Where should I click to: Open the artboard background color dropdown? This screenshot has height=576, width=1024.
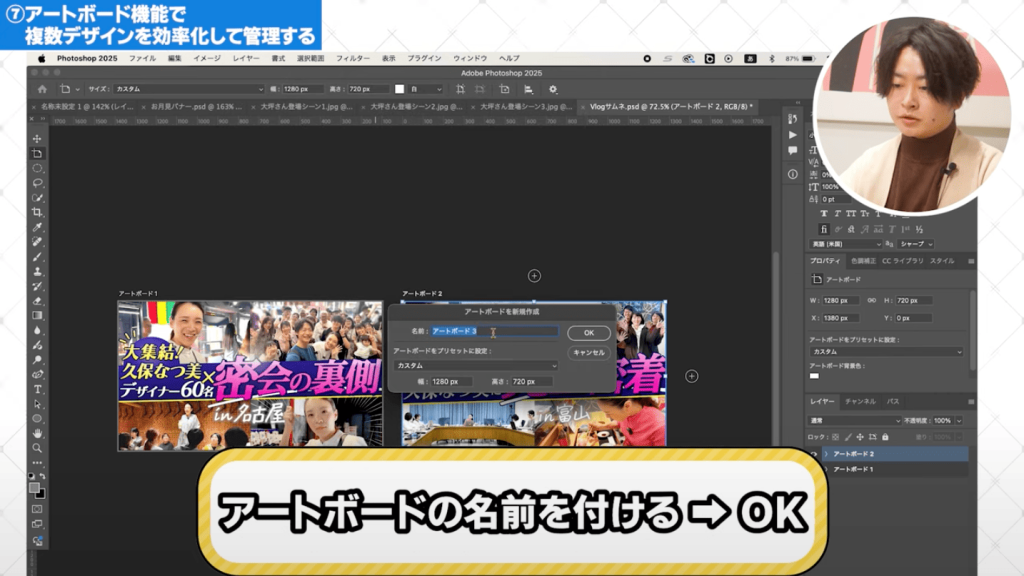[x=425, y=89]
